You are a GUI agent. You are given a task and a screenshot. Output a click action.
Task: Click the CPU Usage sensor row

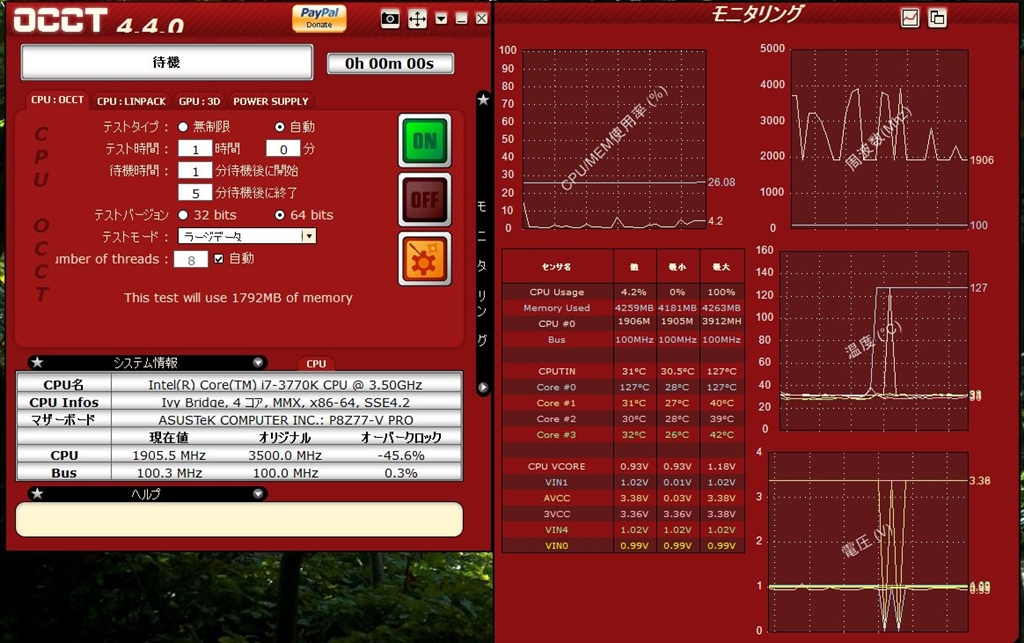pos(623,292)
